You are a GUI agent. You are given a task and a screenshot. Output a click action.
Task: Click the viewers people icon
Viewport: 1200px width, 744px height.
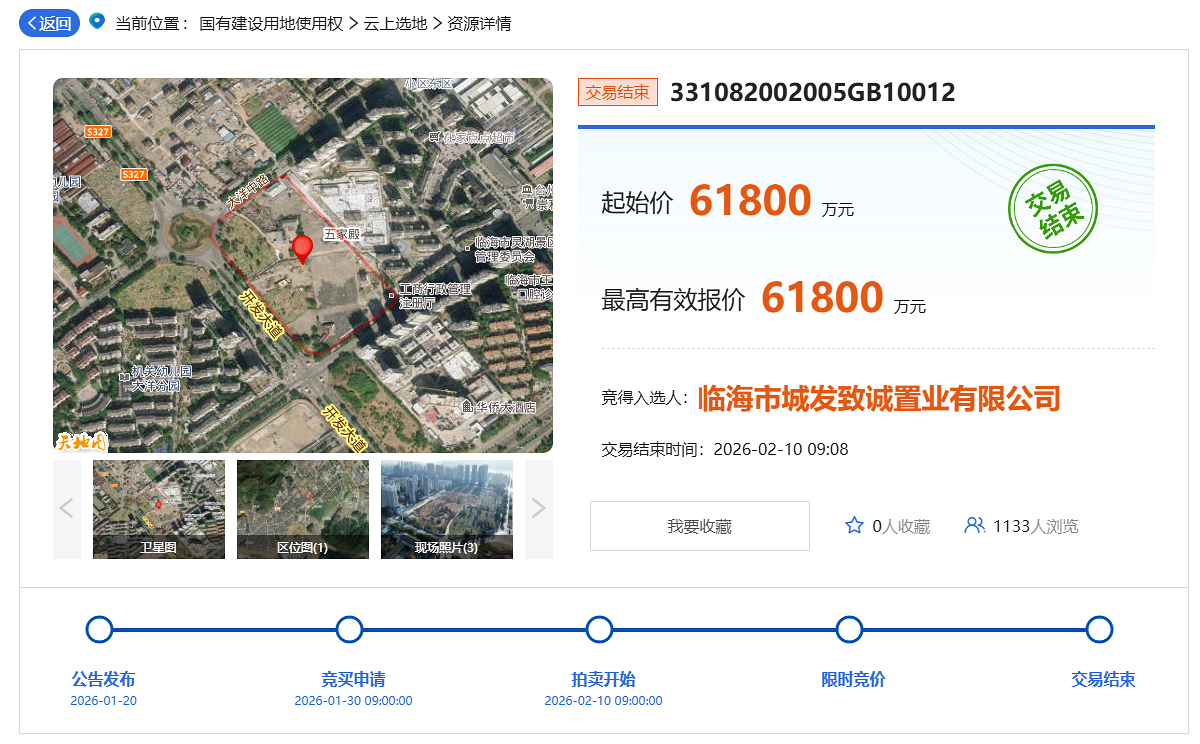(x=974, y=525)
